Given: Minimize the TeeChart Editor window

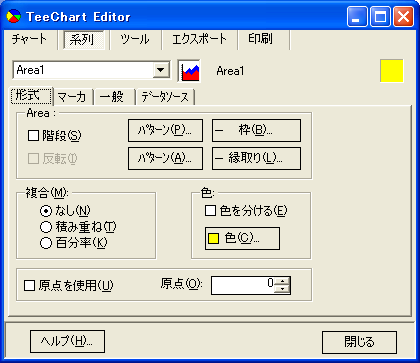Looking at the screenshot, I should [357, 17].
